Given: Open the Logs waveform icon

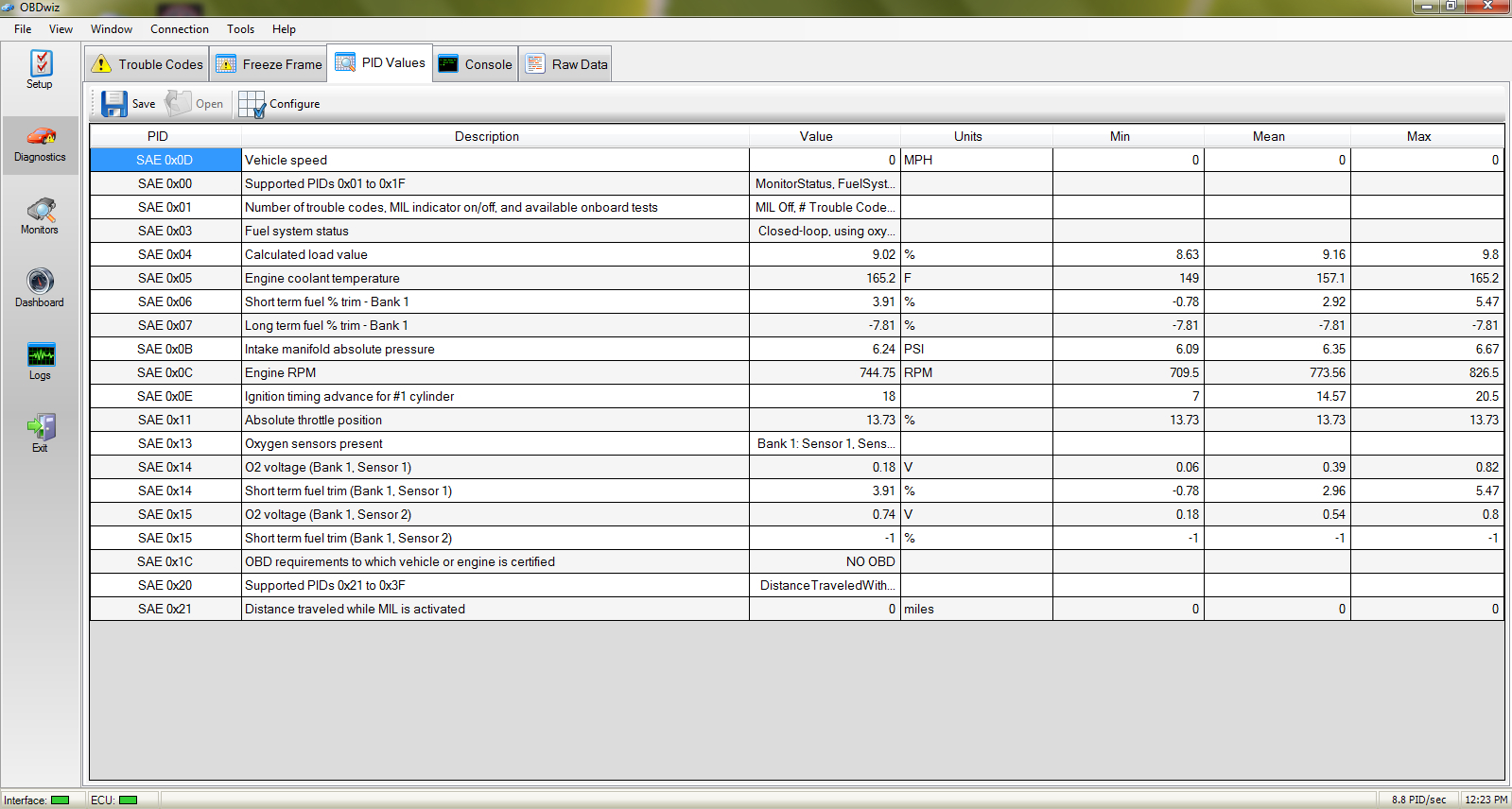Looking at the screenshot, I should tap(41, 354).
